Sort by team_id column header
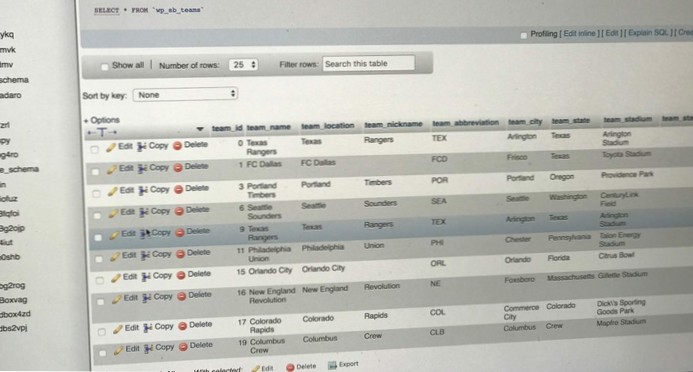Image resolution: width=693 pixels, height=372 pixels. coord(227,128)
